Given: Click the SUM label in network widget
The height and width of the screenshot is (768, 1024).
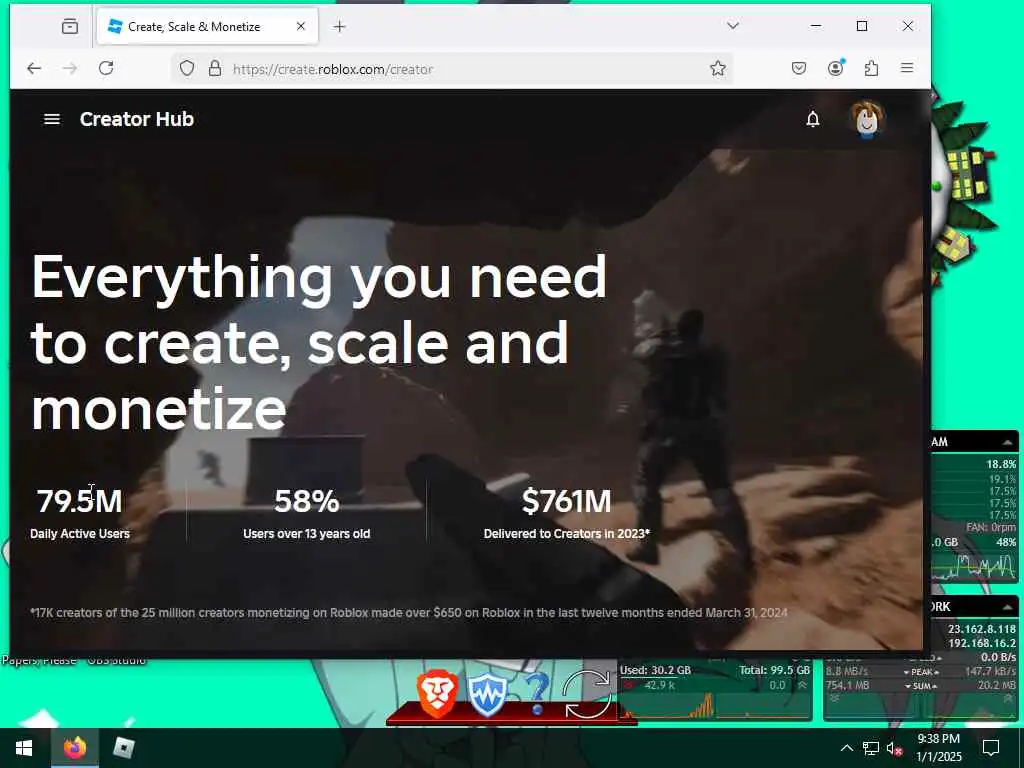Looking at the screenshot, I should point(921,686).
